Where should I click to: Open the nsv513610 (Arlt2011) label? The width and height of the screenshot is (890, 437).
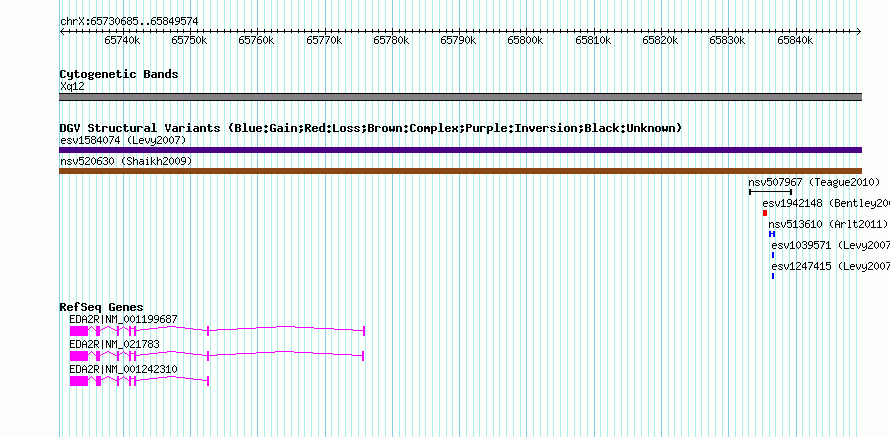click(x=828, y=224)
